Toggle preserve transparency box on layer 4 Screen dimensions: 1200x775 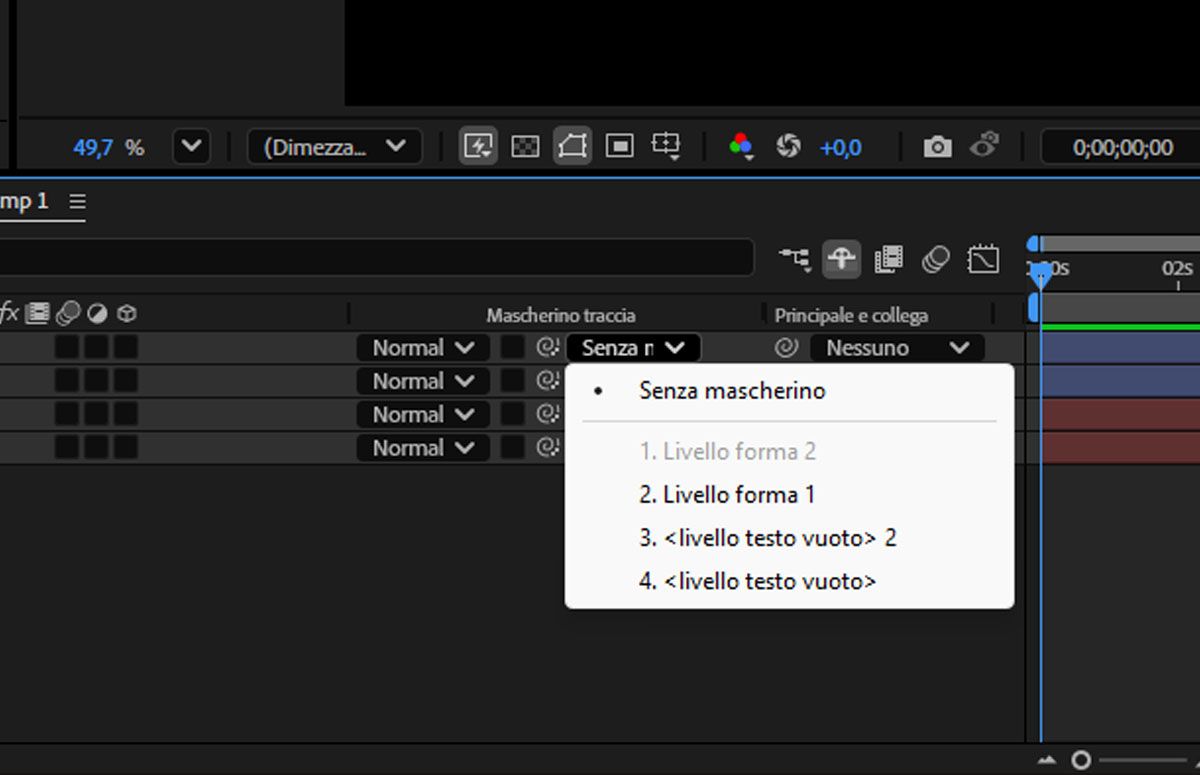(x=512, y=448)
